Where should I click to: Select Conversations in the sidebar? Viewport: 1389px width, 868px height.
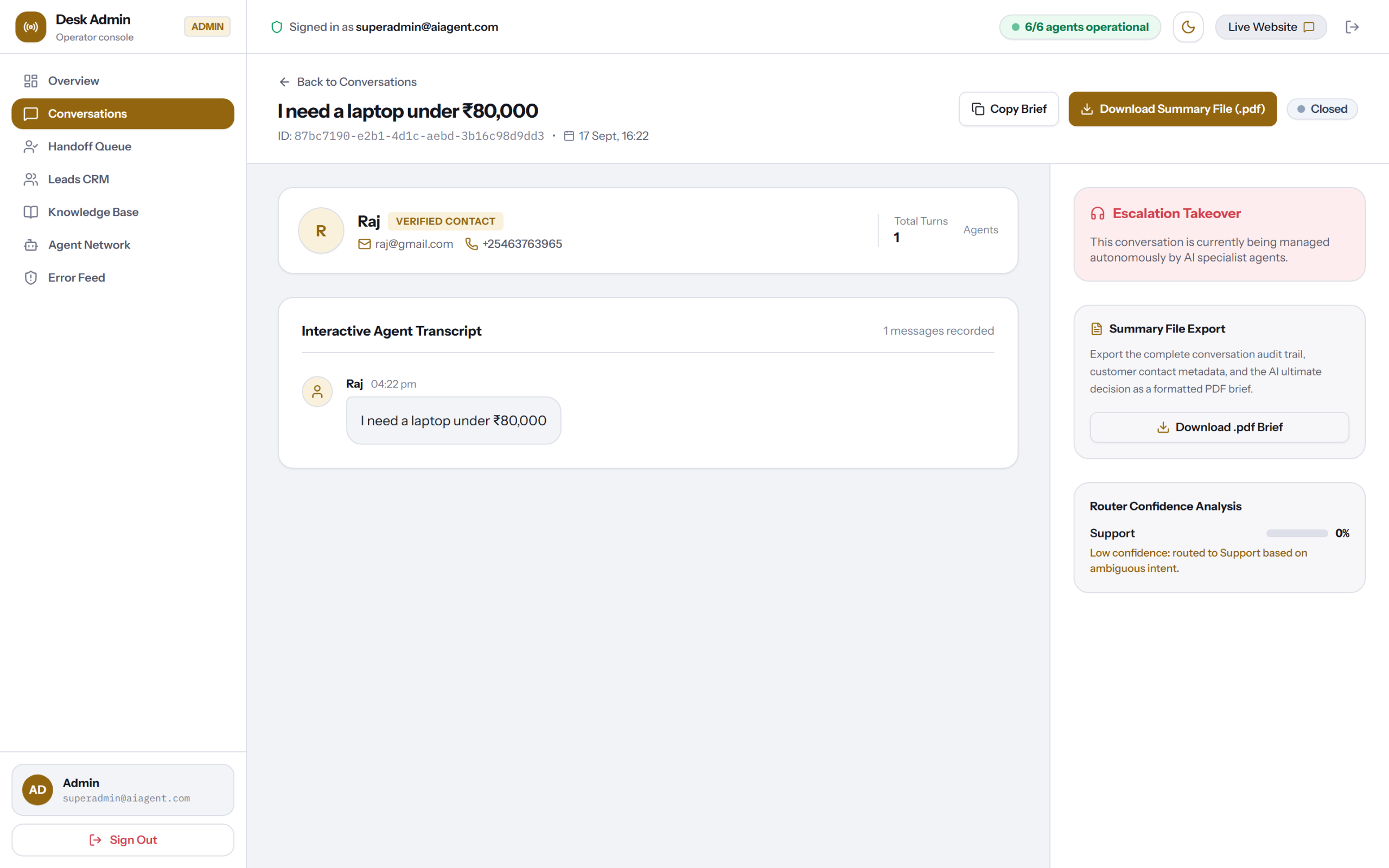click(x=123, y=114)
